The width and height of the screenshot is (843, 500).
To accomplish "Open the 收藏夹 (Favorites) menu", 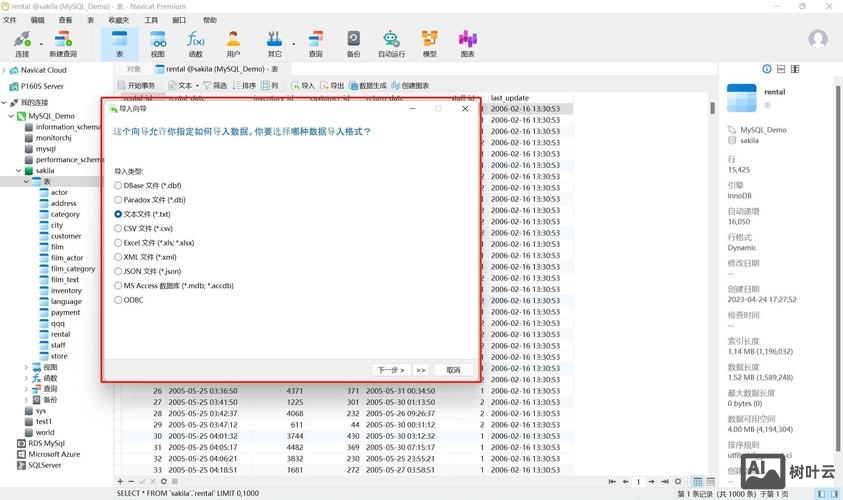I will 118,20.
